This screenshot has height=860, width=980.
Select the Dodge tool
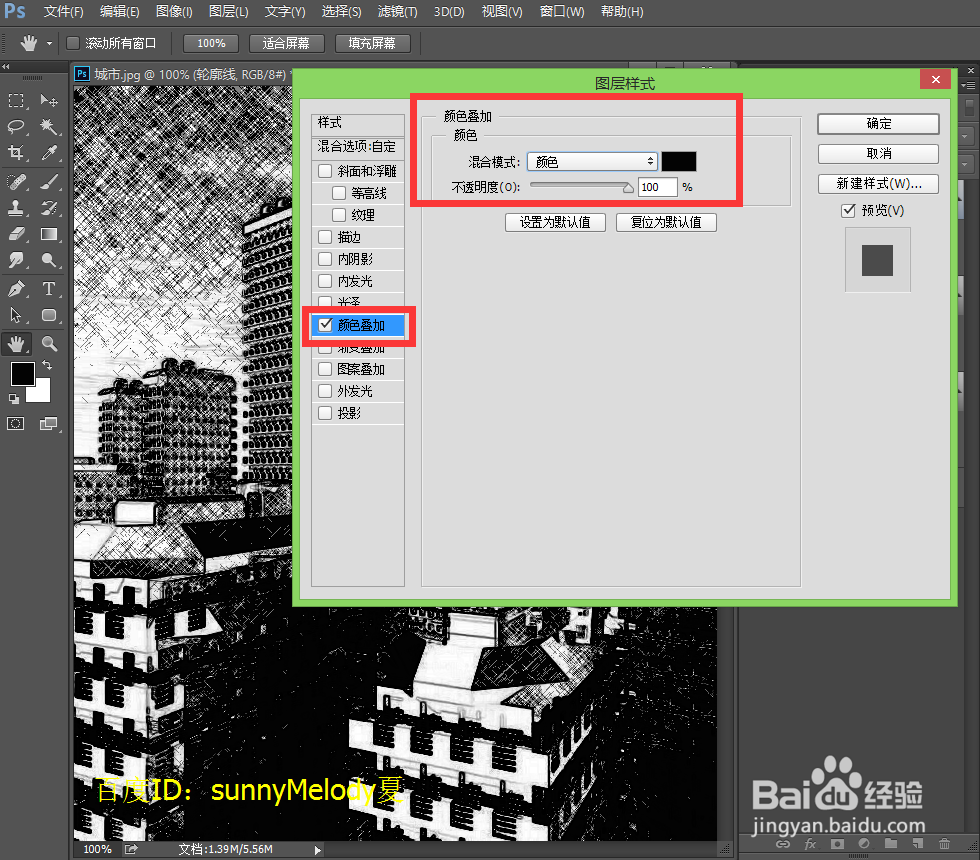coord(49,259)
